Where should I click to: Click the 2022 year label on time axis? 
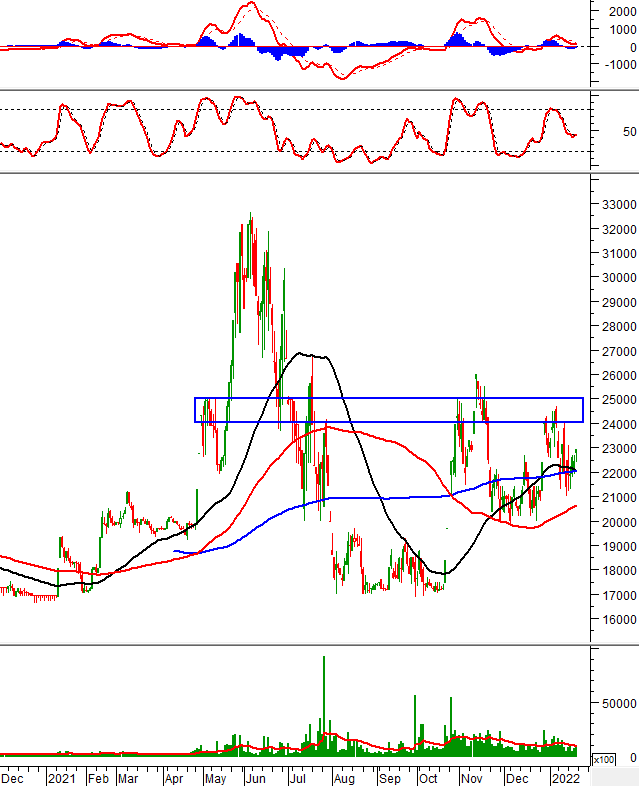(x=565, y=778)
